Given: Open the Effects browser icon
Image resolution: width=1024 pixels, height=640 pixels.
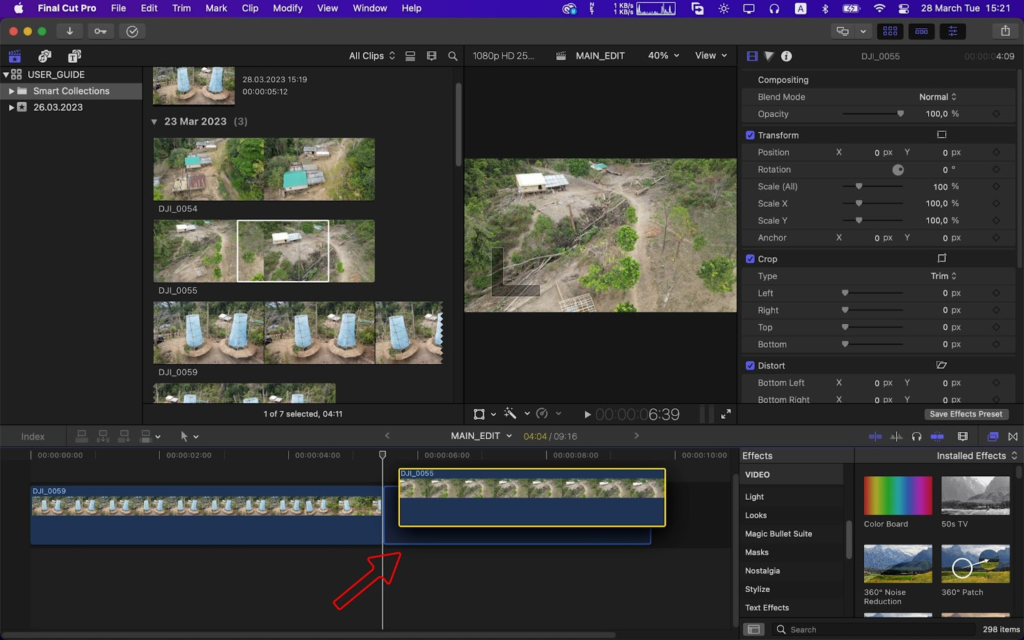Looking at the screenshot, I should tap(993, 436).
